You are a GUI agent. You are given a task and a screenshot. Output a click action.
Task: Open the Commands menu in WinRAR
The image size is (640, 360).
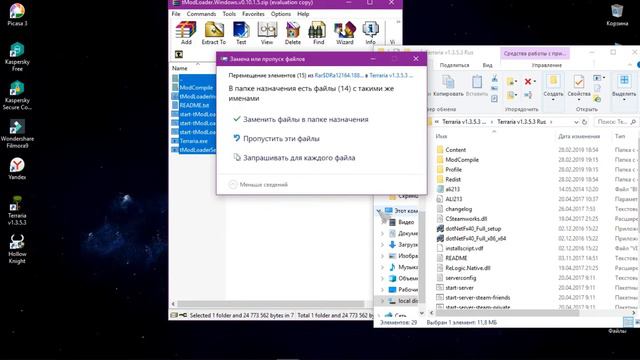(201, 14)
